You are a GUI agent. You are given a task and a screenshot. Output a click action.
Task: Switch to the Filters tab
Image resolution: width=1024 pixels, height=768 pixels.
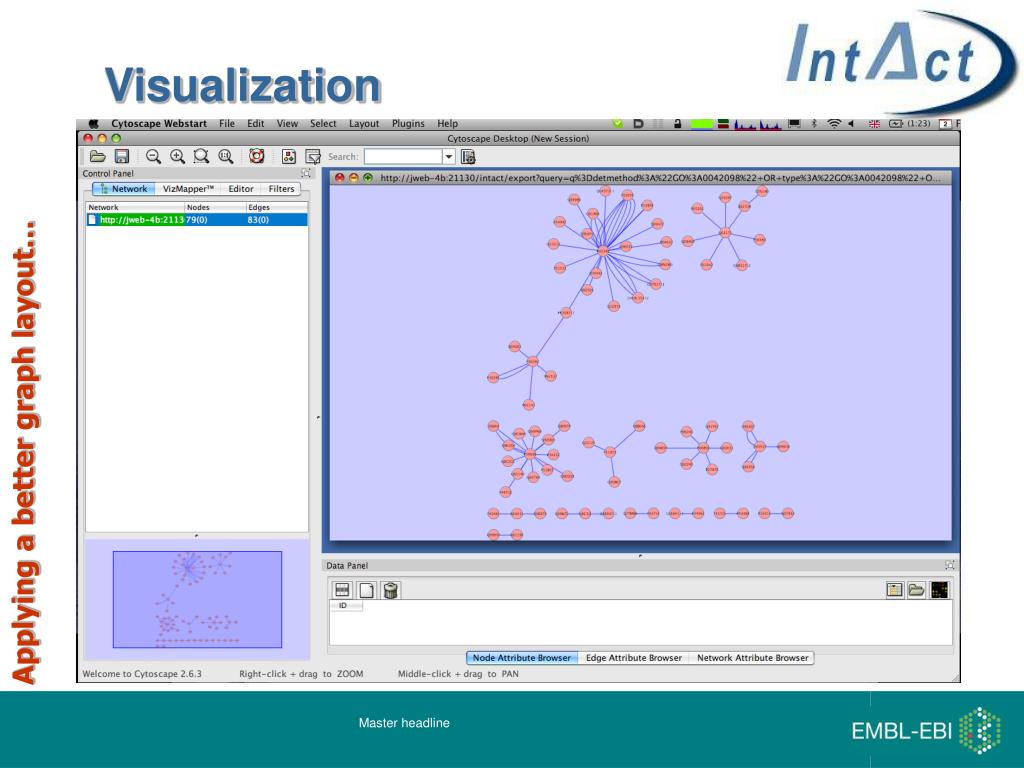point(281,189)
